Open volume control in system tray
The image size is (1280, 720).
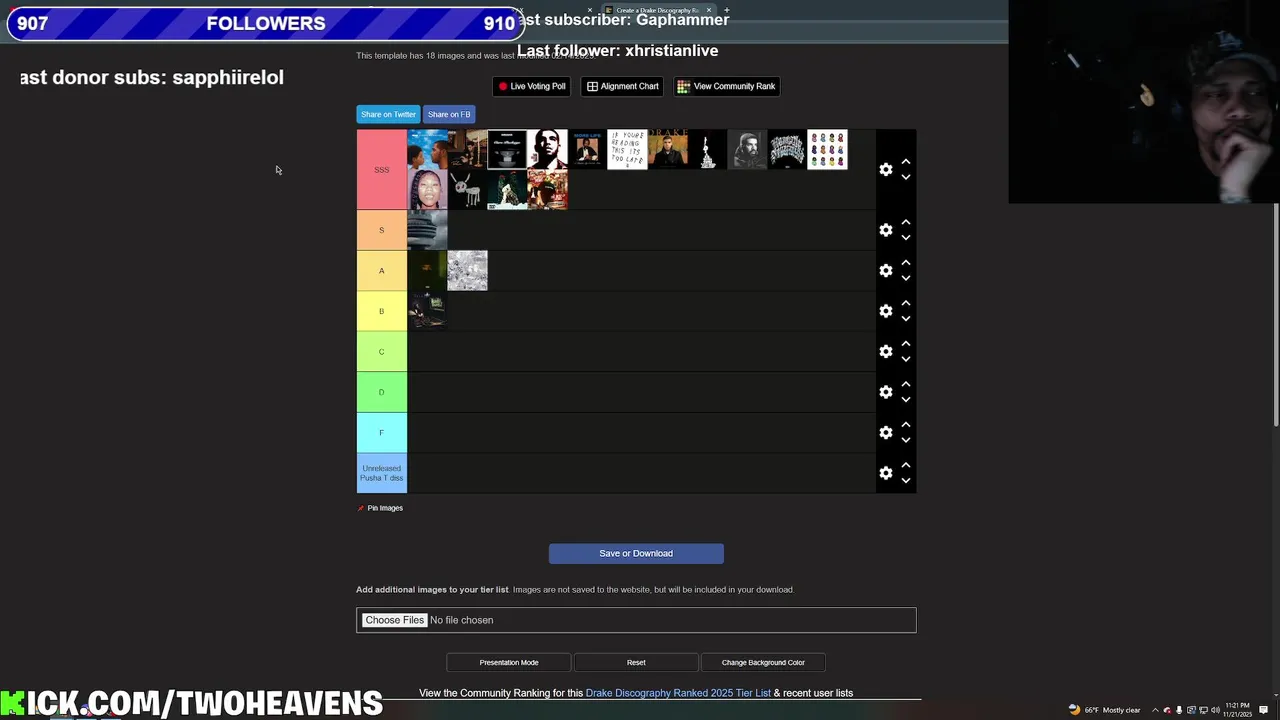(x=1215, y=710)
